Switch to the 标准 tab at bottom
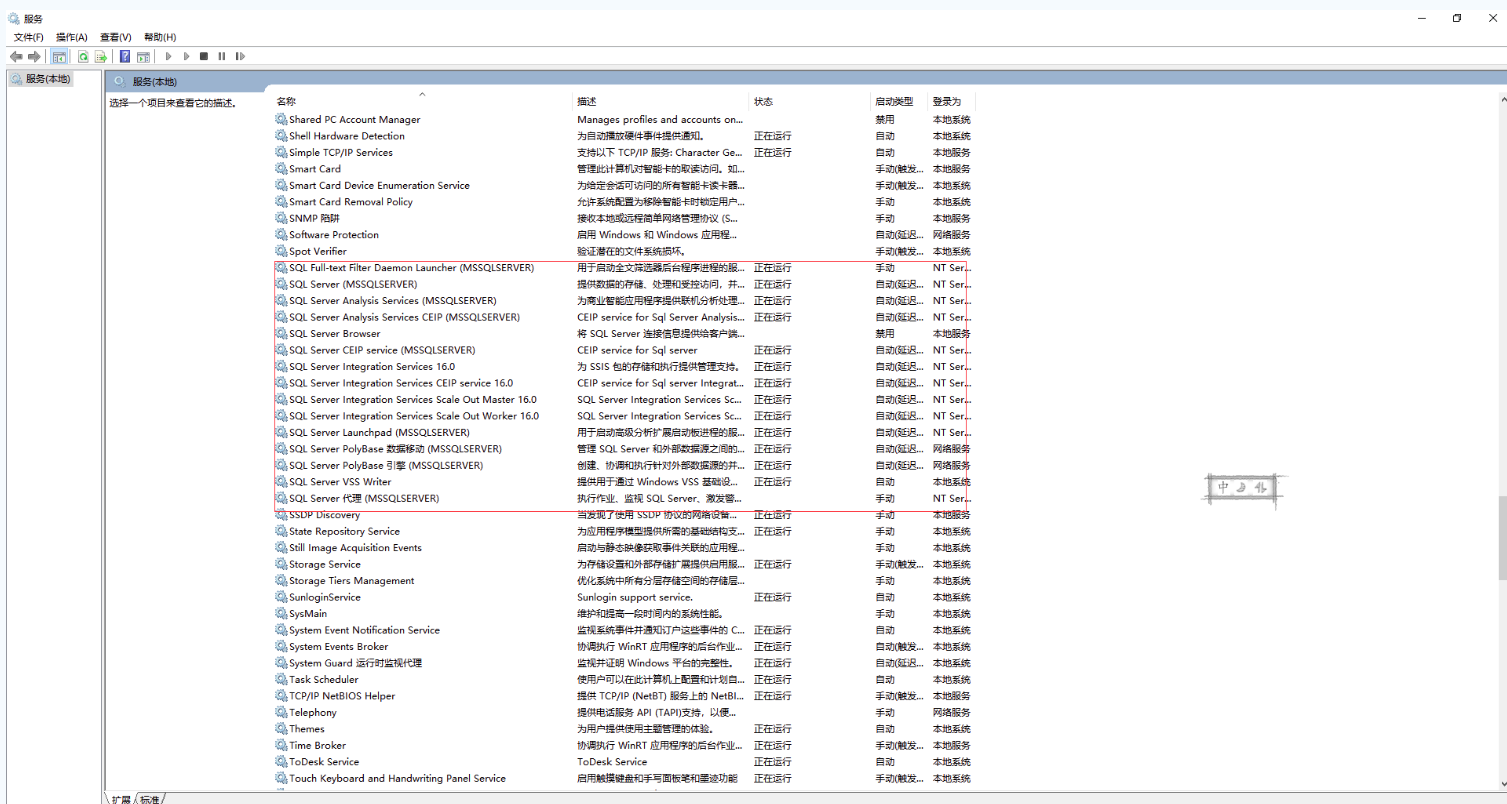This screenshot has width=1507, height=804. point(149,799)
